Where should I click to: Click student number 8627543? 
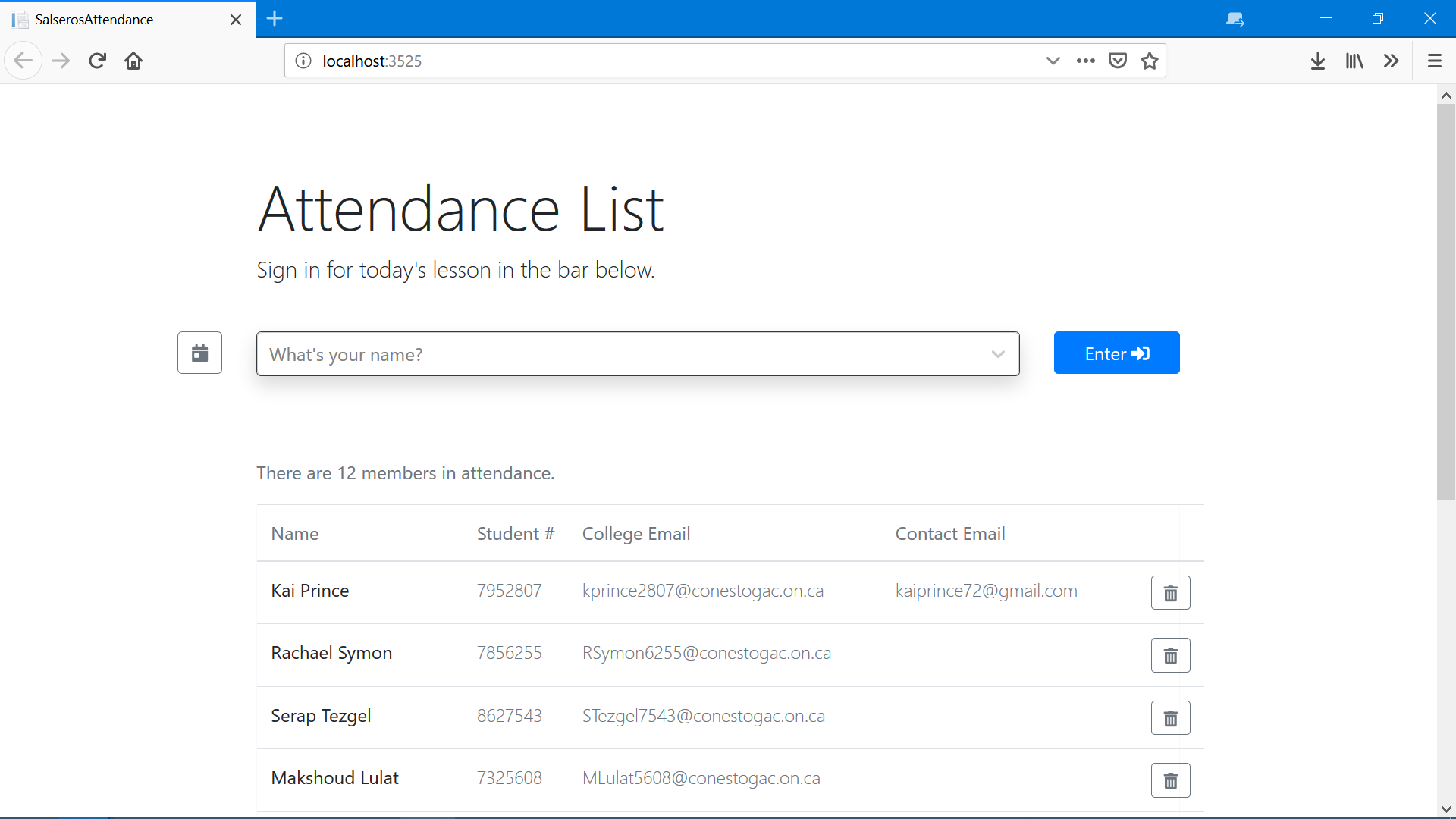[510, 716]
